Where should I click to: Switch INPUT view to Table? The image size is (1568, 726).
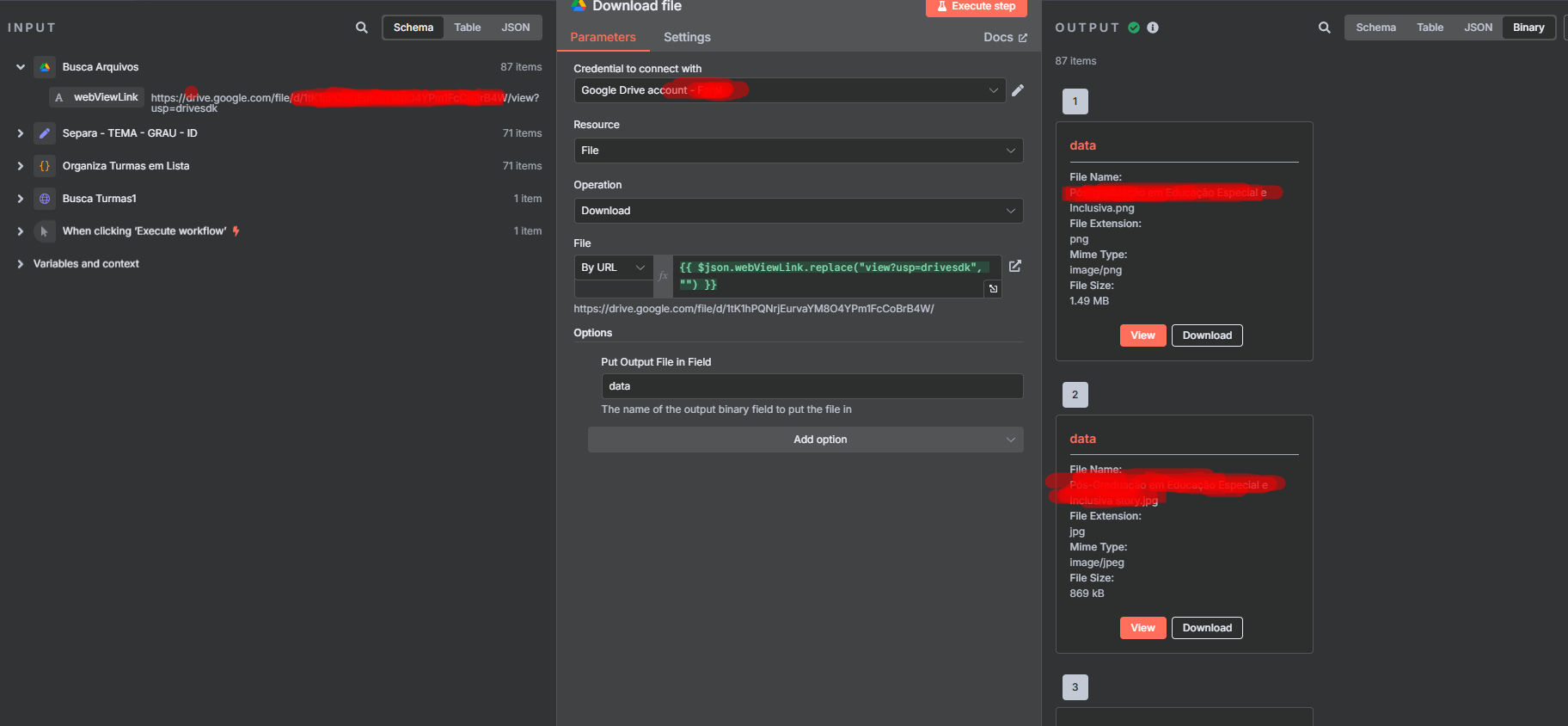(x=467, y=28)
